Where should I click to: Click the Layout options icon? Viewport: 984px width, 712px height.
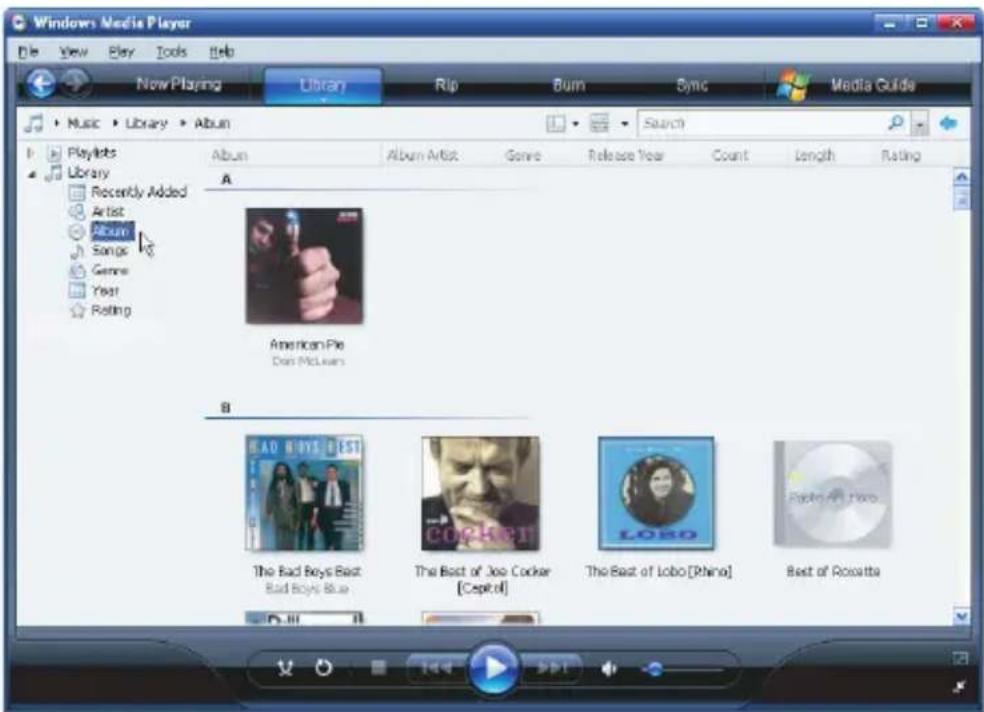555,124
